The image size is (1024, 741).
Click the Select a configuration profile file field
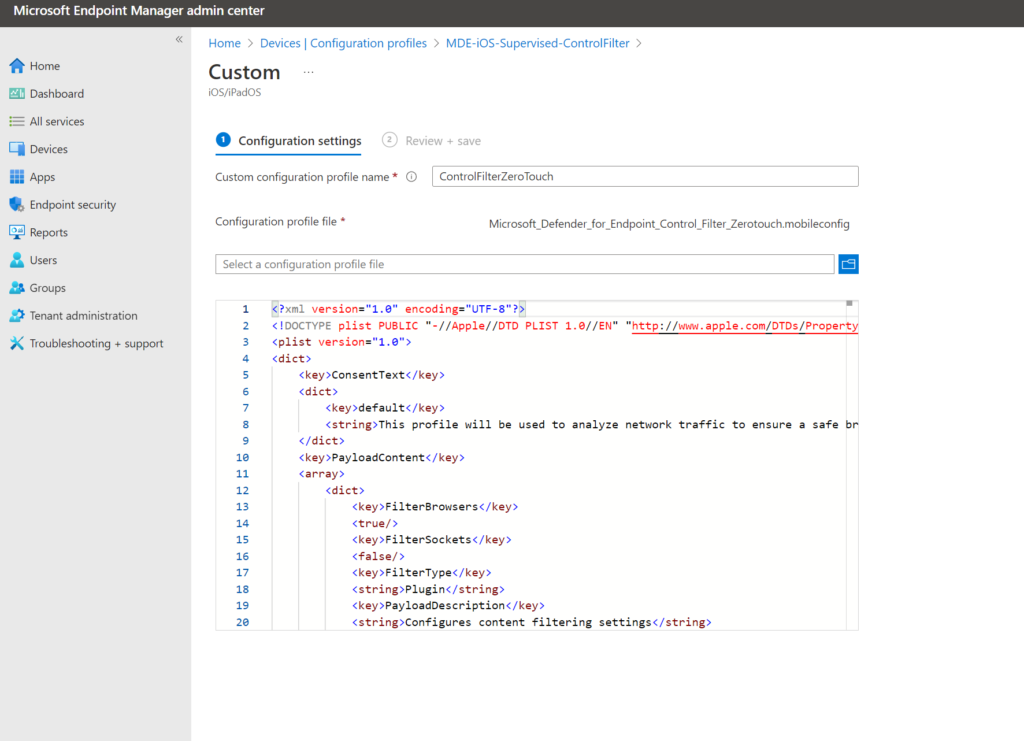click(x=524, y=264)
